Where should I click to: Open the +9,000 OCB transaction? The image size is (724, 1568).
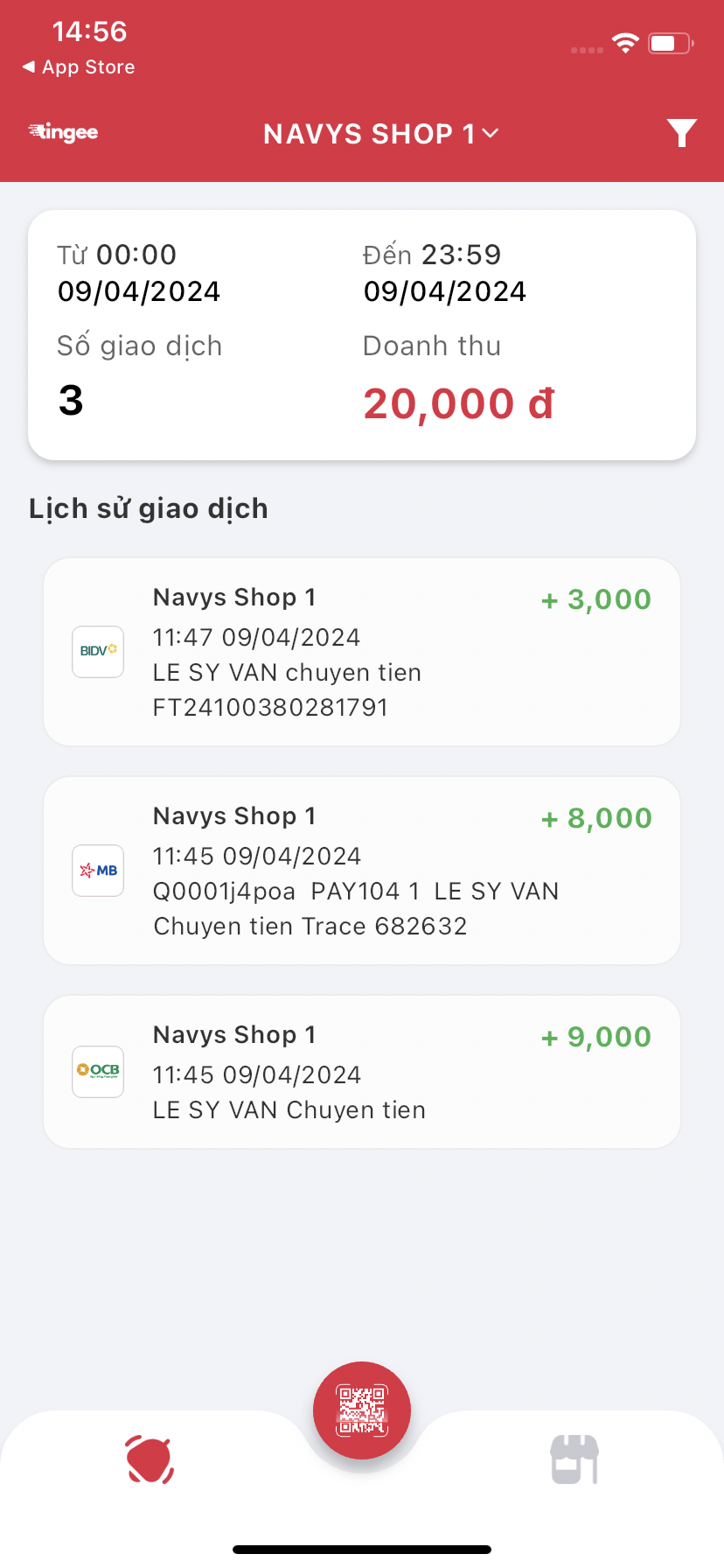362,1072
